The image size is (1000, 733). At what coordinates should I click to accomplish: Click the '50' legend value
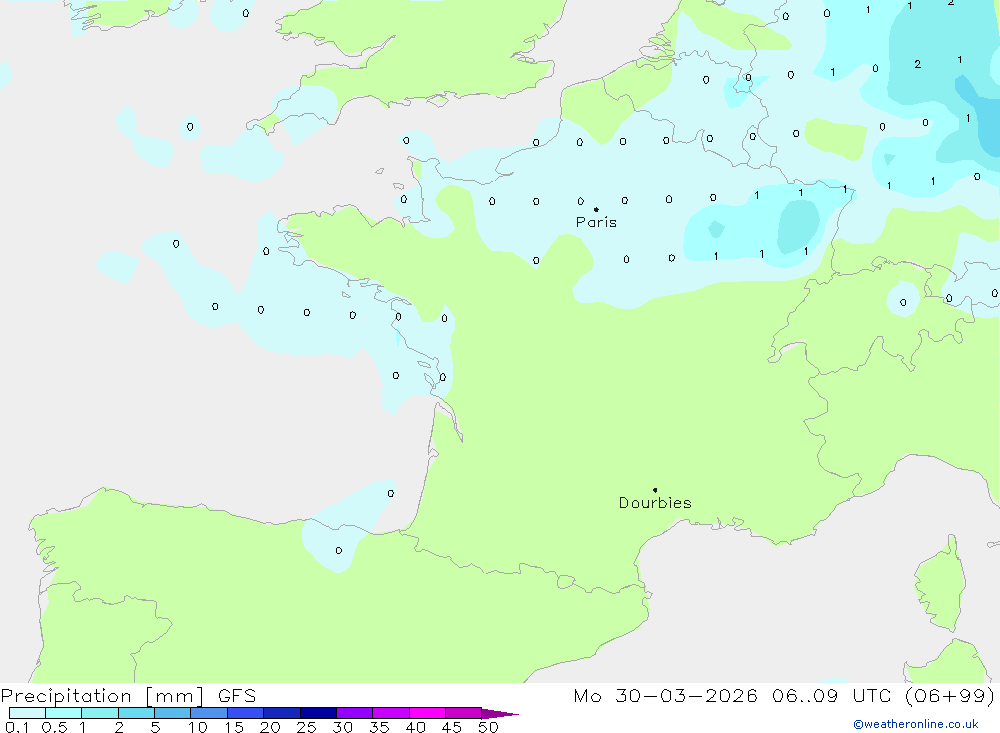488,727
